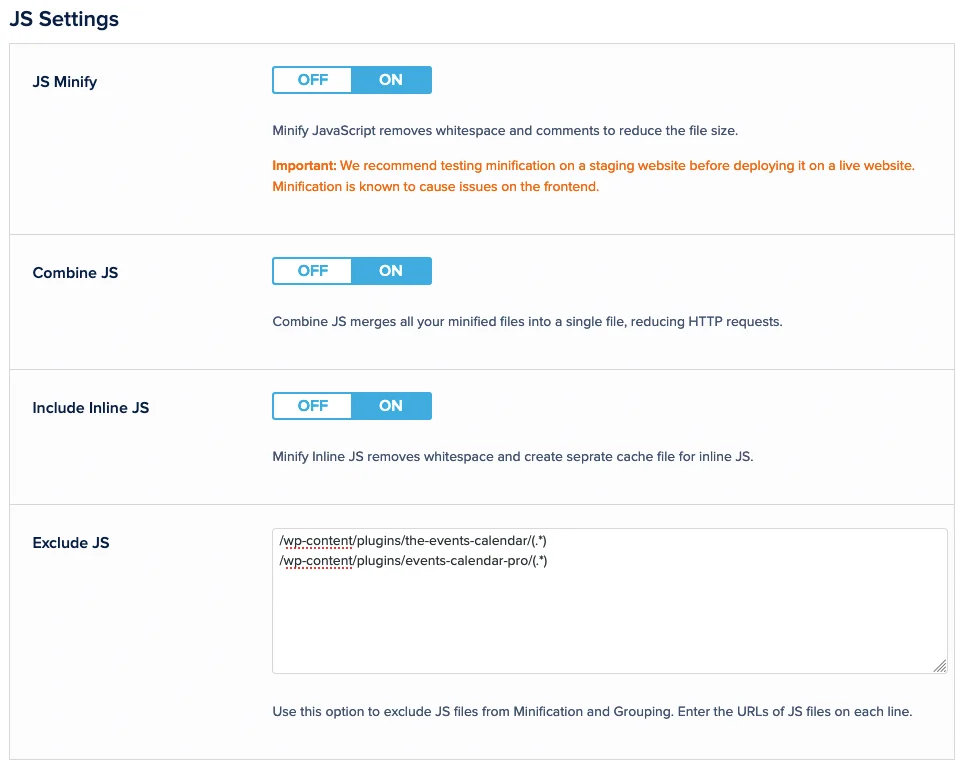Click the Exclude JS help text below textarea
This screenshot has width=968, height=760.
click(592, 713)
